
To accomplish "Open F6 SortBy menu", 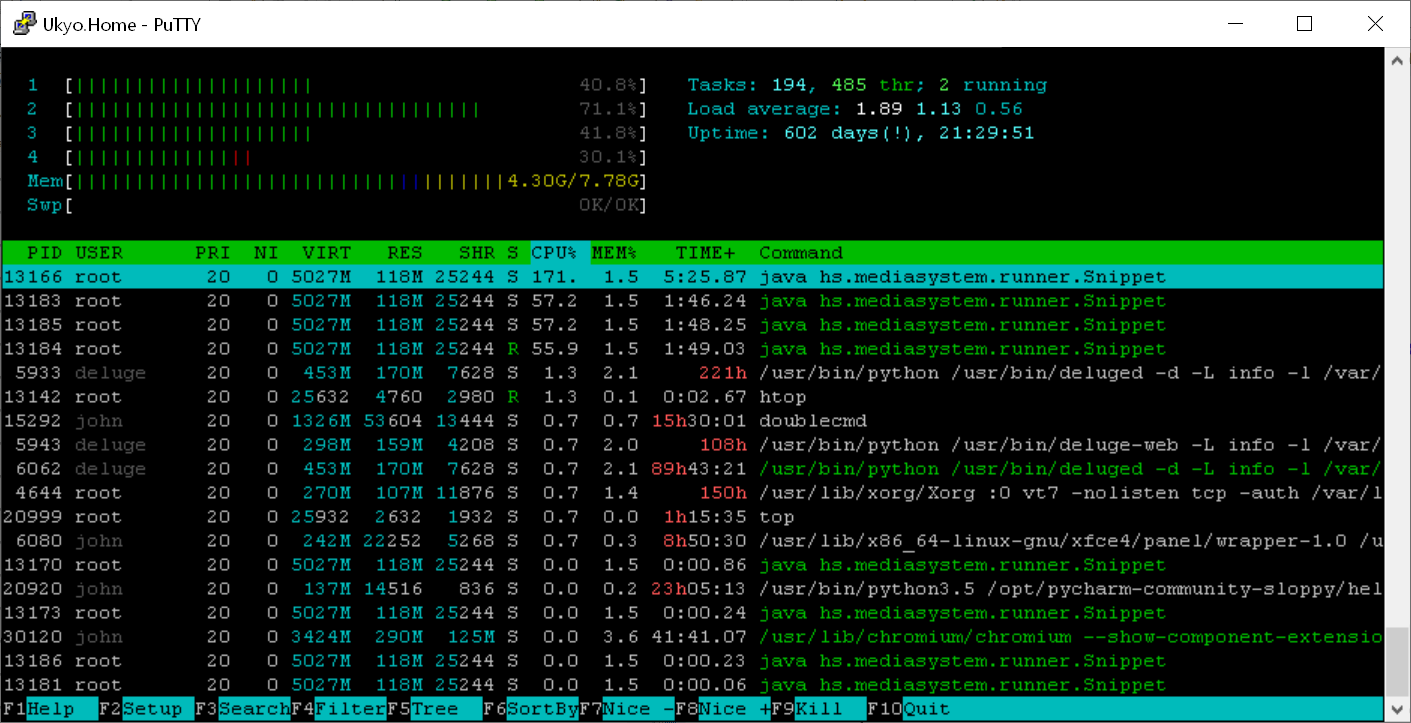I will pos(530,709).
